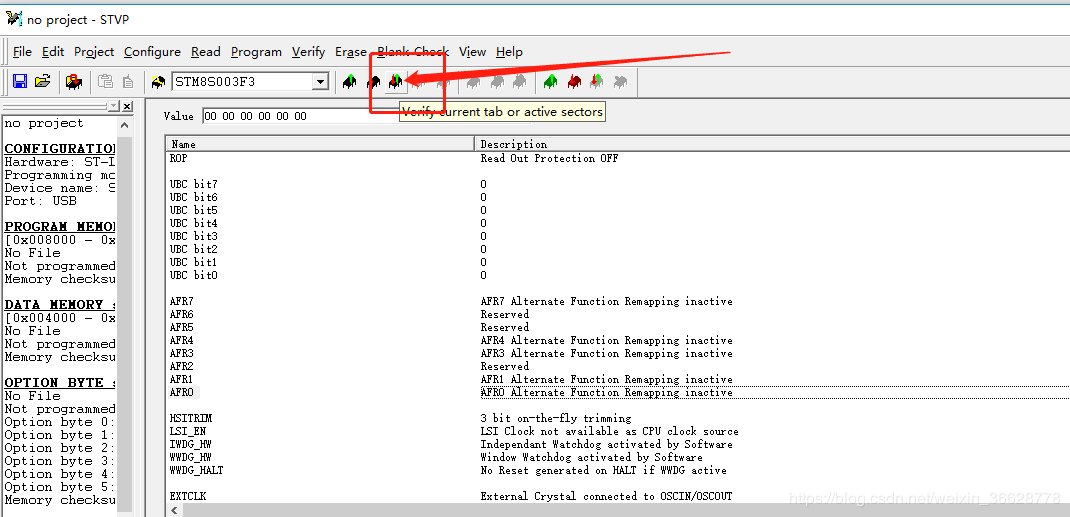The height and width of the screenshot is (517, 1070).
Task: Click the Name column header
Action: (320, 144)
